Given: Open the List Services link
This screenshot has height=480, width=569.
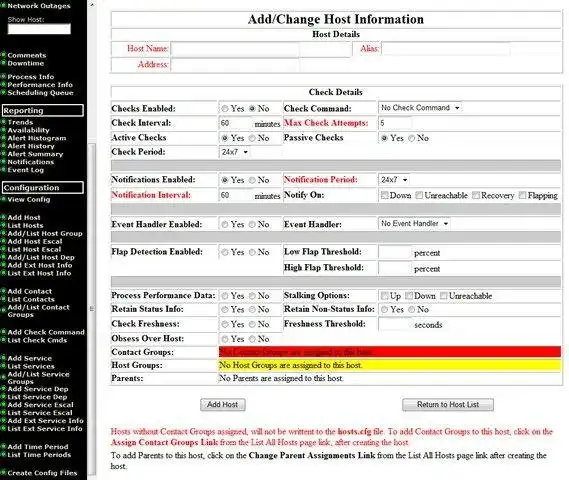Looking at the screenshot, I should (x=31, y=366).
